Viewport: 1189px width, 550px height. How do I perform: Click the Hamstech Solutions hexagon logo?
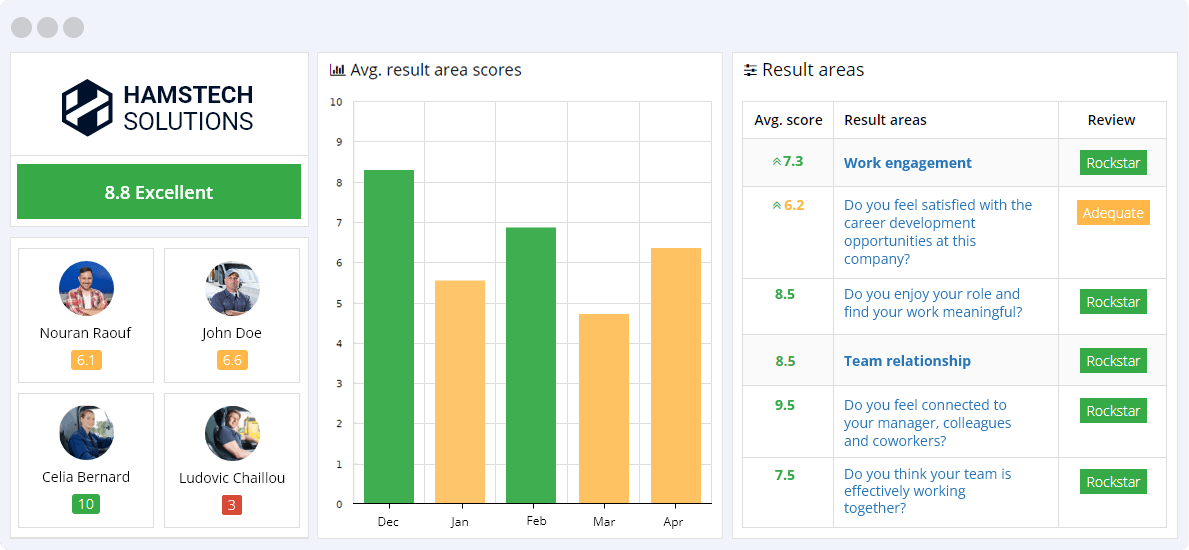tap(86, 108)
